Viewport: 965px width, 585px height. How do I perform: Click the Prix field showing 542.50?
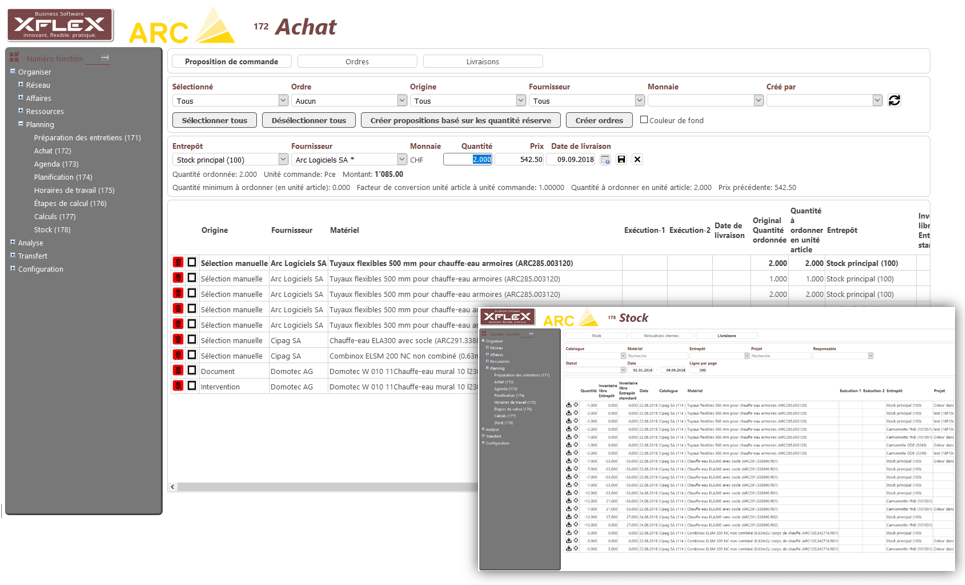click(x=519, y=159)
